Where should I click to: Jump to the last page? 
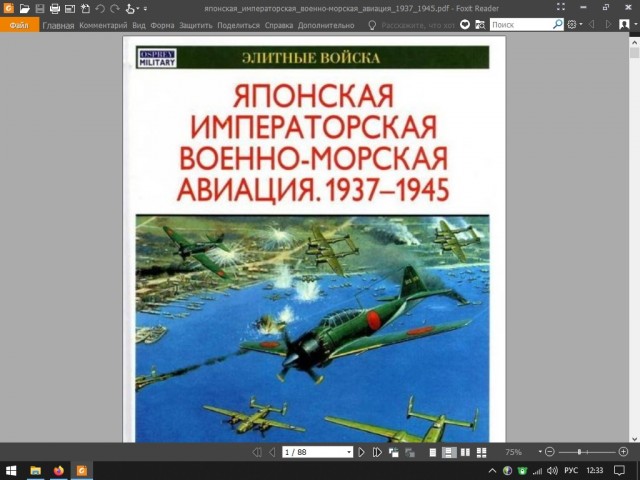pyautogui.click(x=377, y=452)
